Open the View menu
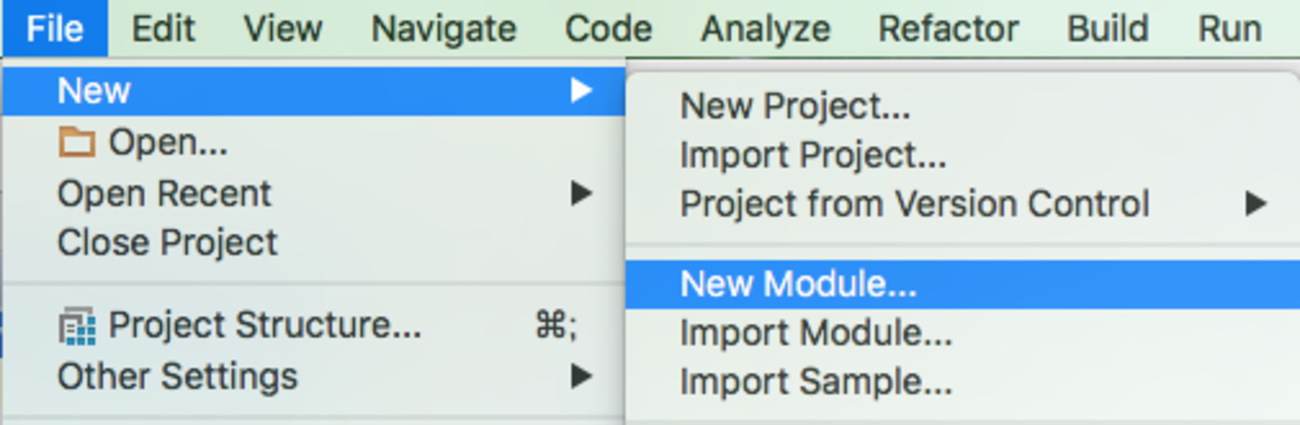The height and width of the screenshot is (425, 1300). (283, 28)
